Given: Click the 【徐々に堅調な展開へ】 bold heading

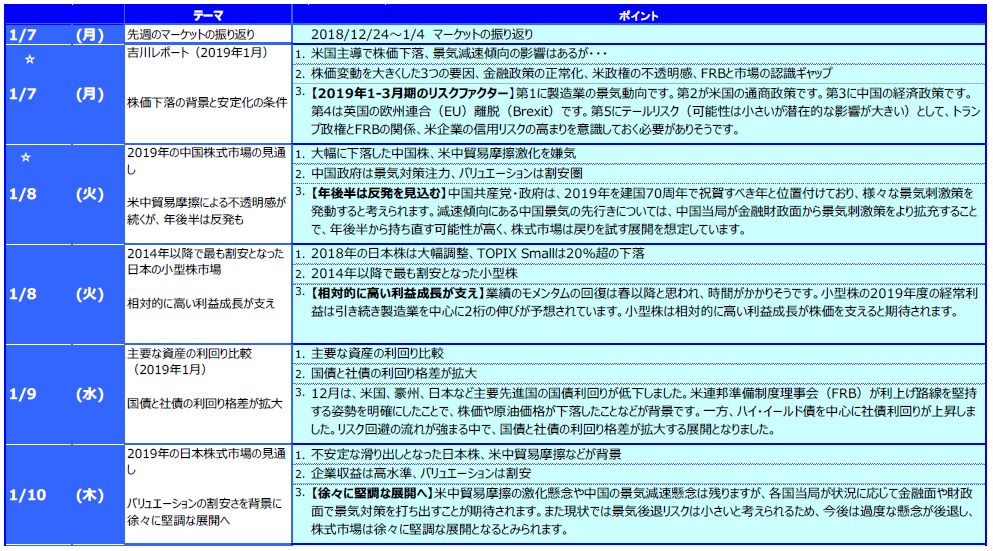Looking at the screenshot, I should [372, 492].
